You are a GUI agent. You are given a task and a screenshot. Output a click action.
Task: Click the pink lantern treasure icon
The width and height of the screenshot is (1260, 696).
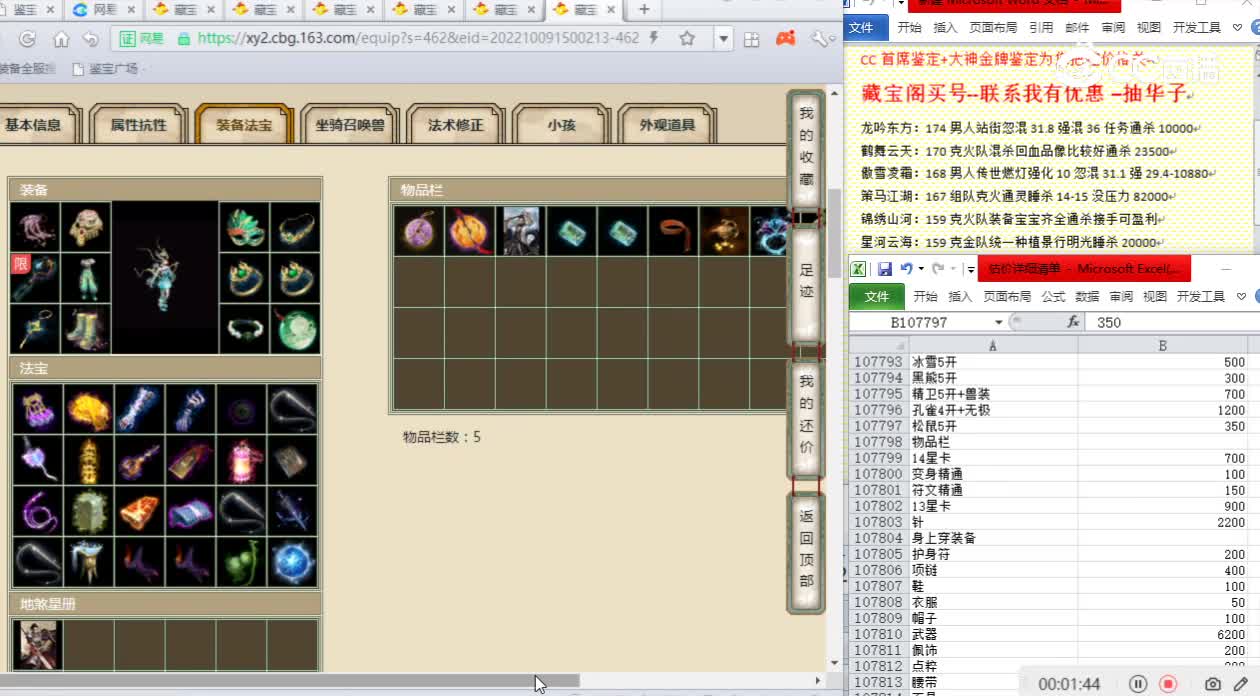(x=242, y=460)
